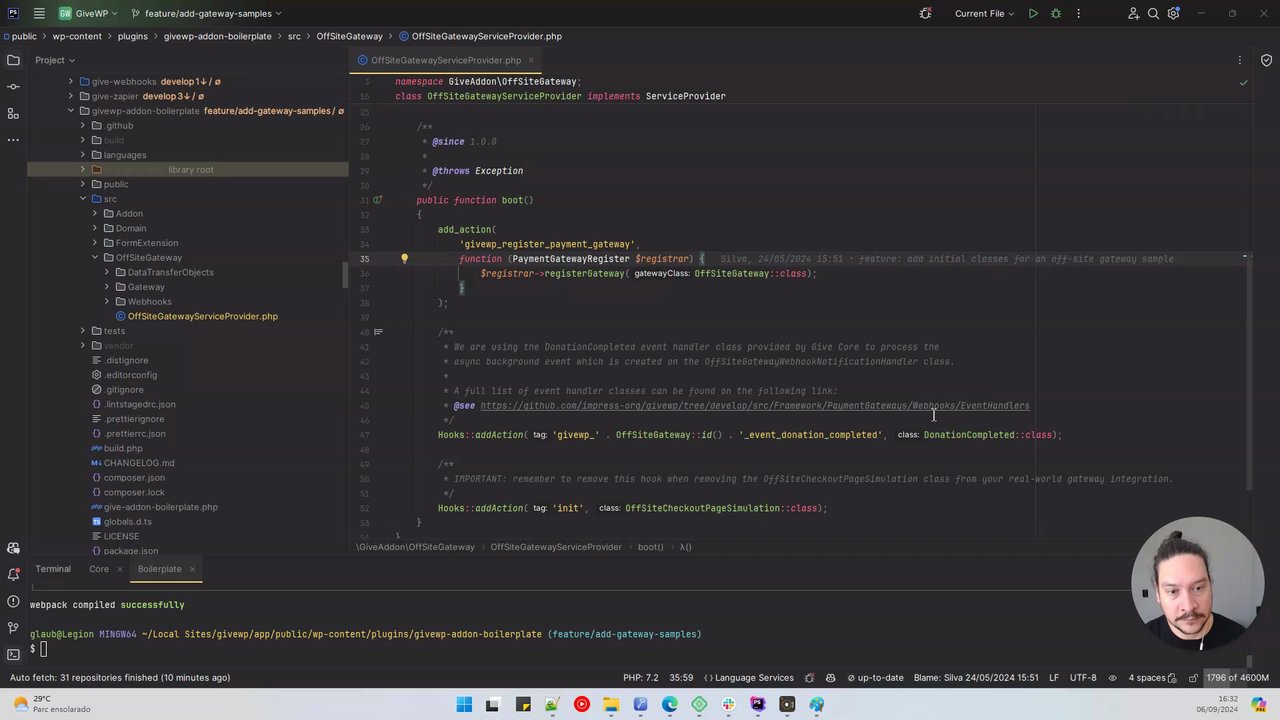Collapse the OffSiteGateway folder
Screen dimensions: 1280x720
tap(95, 258)
